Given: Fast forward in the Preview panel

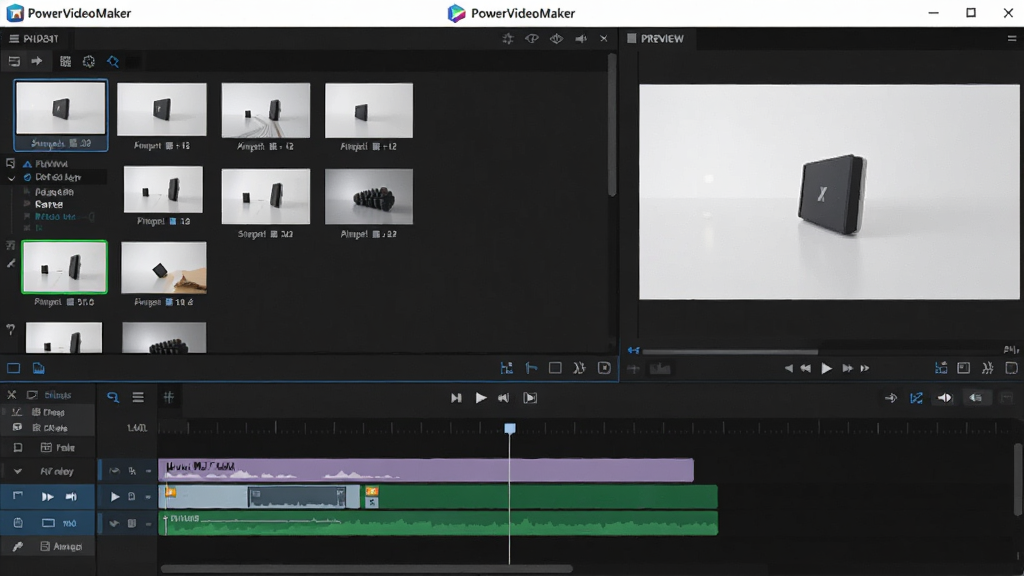Looking at the screenshot, I should click(847, 368).
